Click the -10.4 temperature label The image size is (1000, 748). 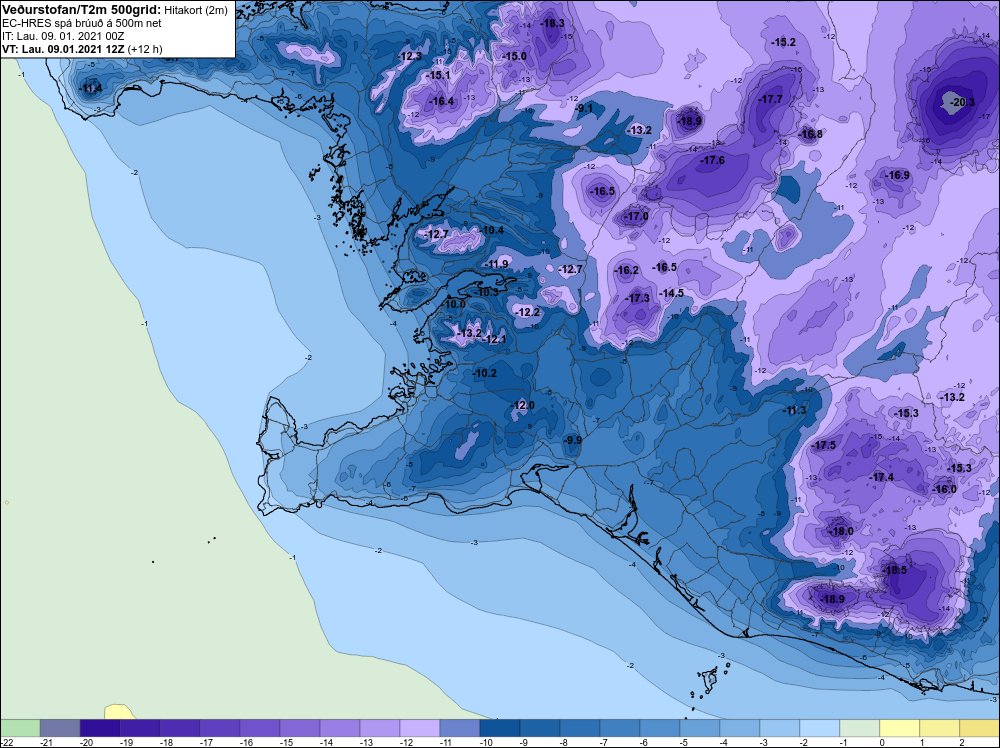click(x=491, y=230)
